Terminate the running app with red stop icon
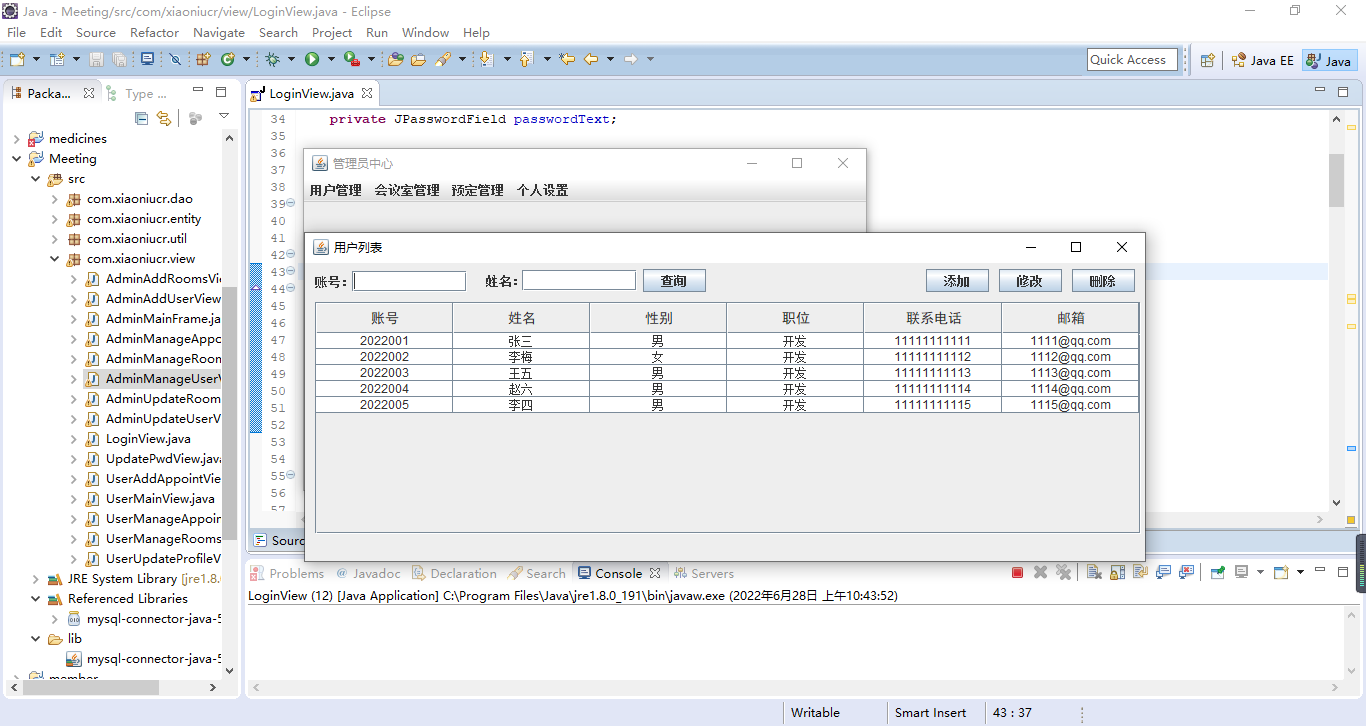1366x726 pixels. (x=1017, y=573)
